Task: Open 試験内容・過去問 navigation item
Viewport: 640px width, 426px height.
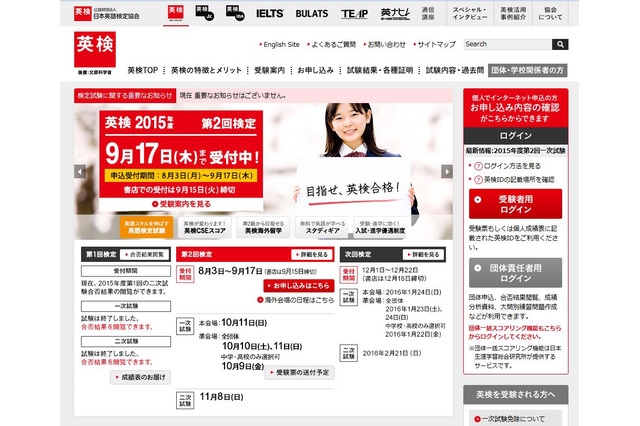Action: tap(455, 70)
